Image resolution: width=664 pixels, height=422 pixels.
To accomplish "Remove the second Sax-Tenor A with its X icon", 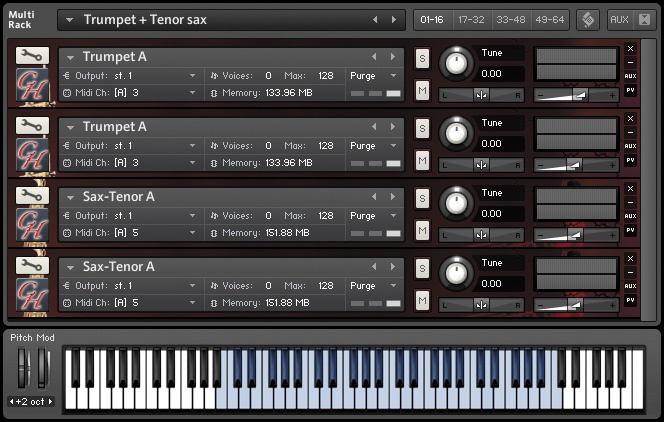I will pos(631,259).
